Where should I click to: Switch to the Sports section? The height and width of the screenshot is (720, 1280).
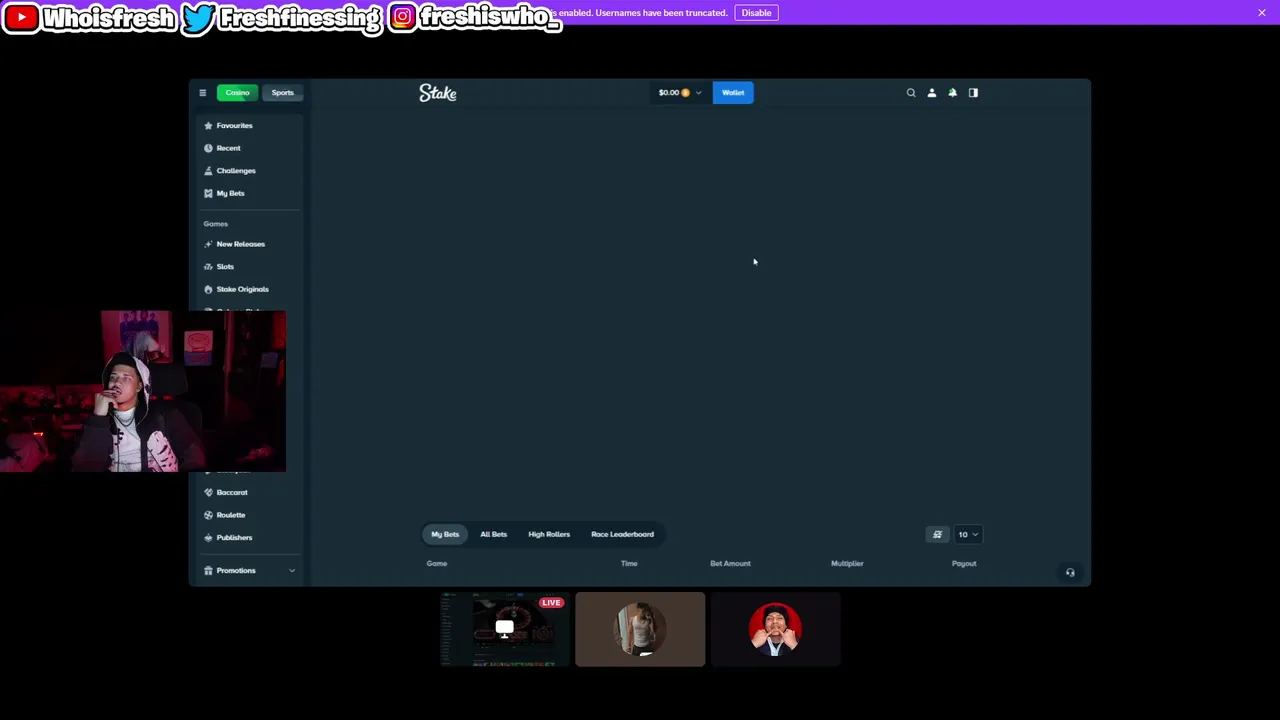point(282,93)
